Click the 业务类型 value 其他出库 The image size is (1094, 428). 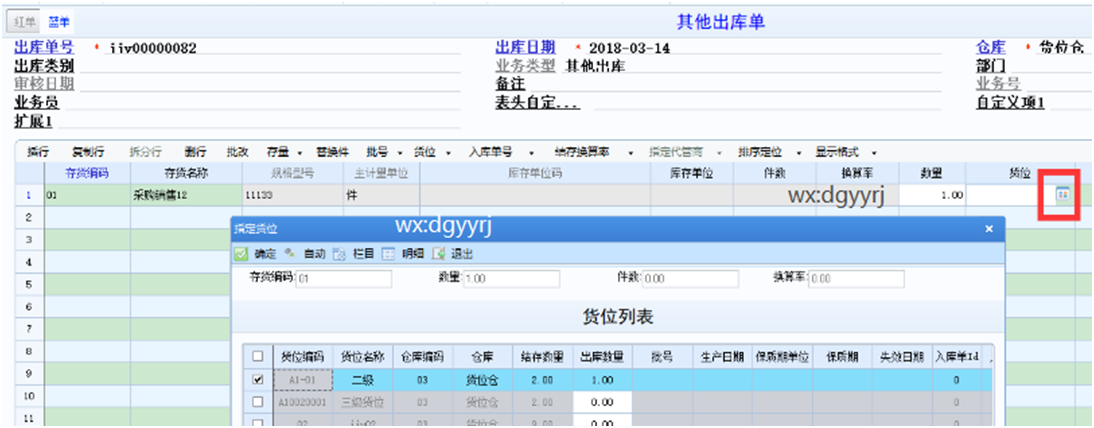595,66
